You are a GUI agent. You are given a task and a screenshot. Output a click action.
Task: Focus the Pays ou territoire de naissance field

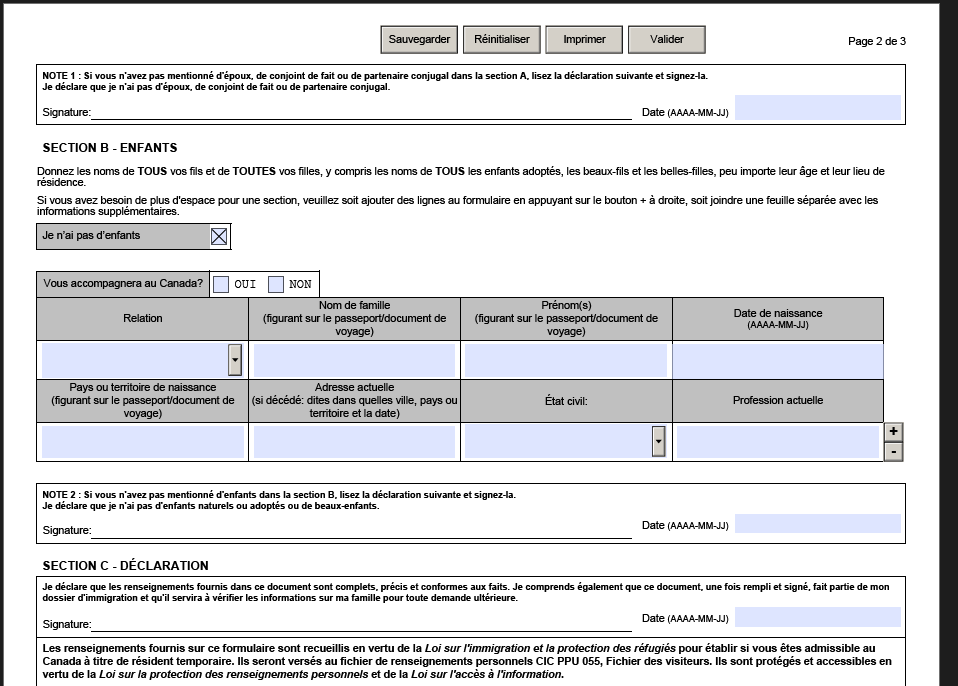click(143, 441)
